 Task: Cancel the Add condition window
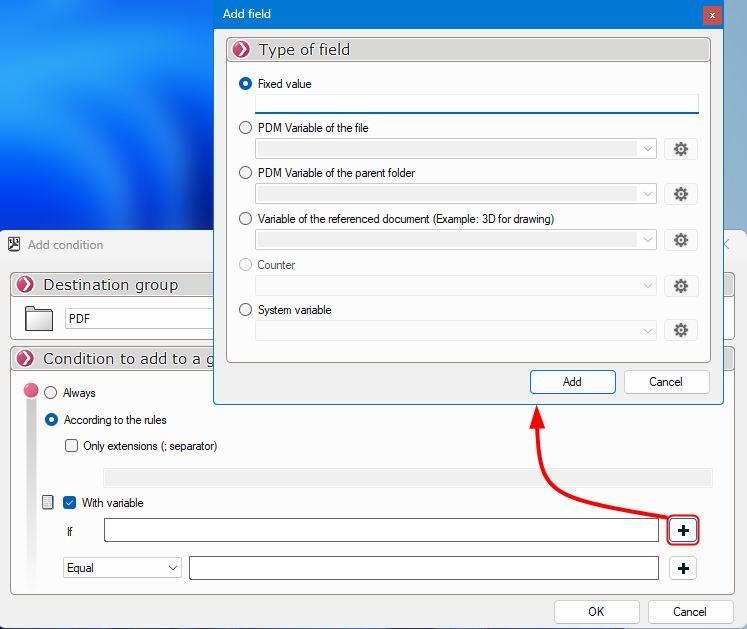pos(690,611)
